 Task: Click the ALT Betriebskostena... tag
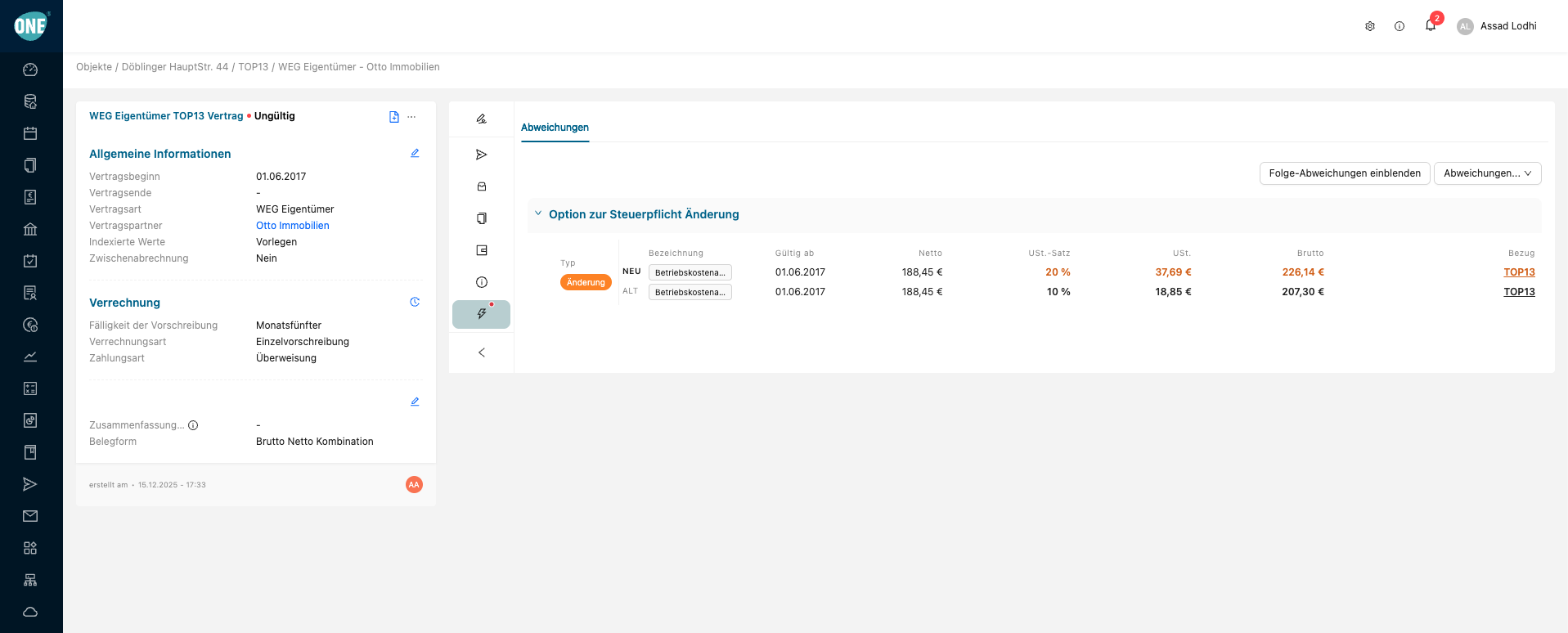690,292
